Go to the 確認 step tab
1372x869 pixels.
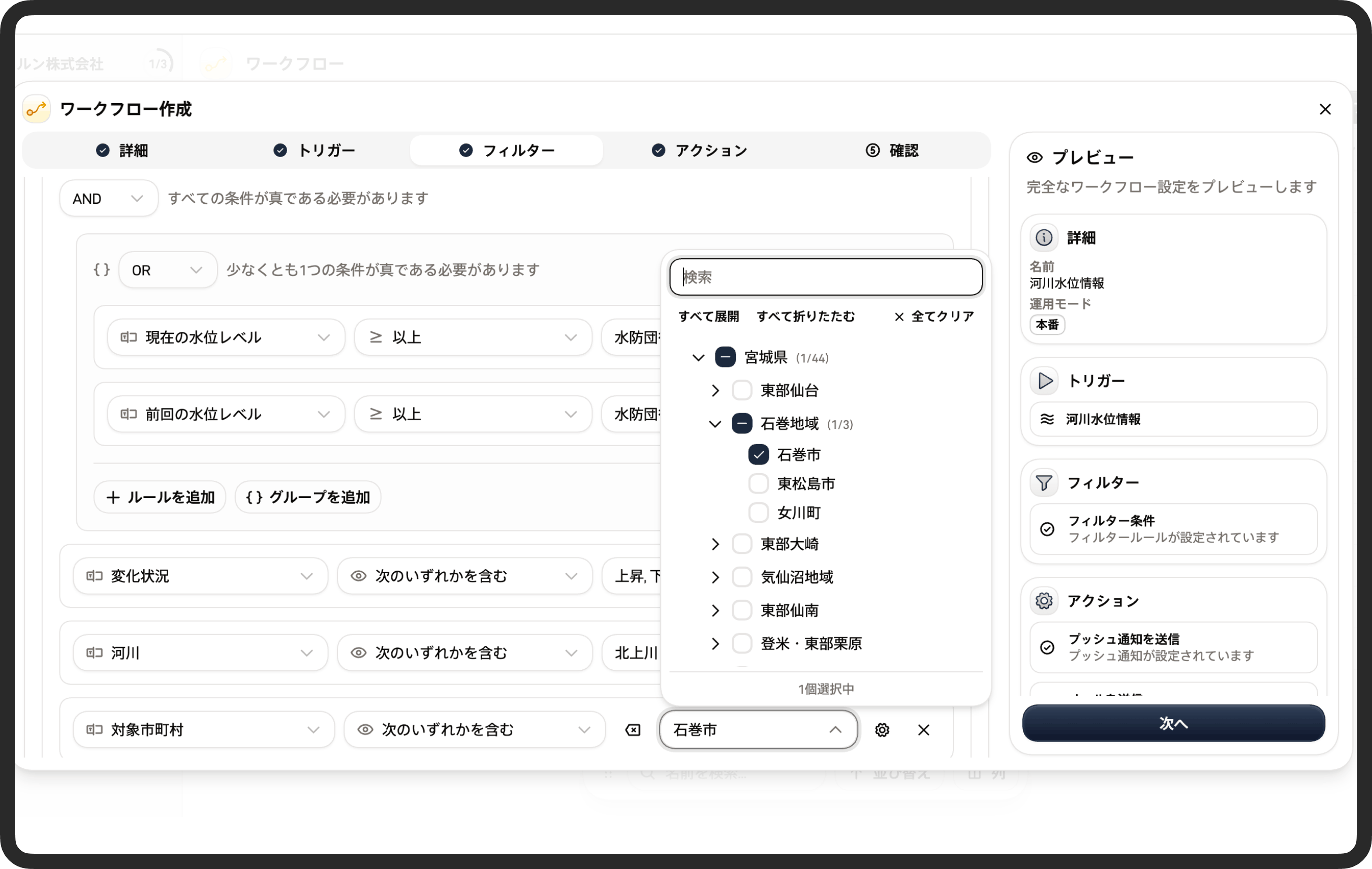tap(892, 150)
